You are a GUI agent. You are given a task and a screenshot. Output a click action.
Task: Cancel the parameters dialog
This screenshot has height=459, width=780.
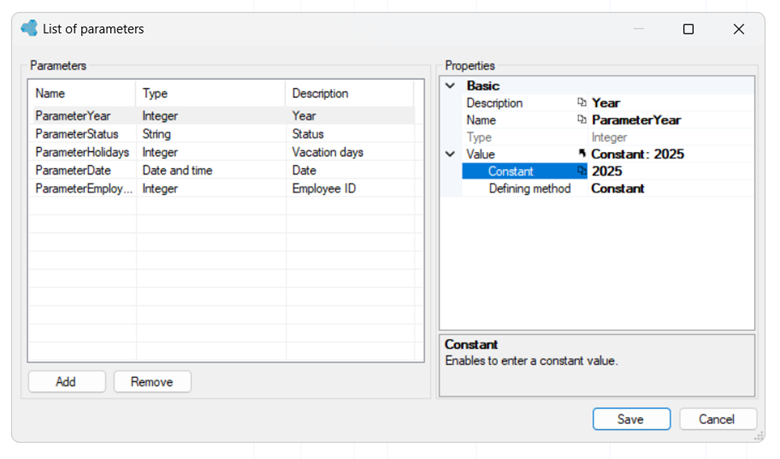[717, 419]
